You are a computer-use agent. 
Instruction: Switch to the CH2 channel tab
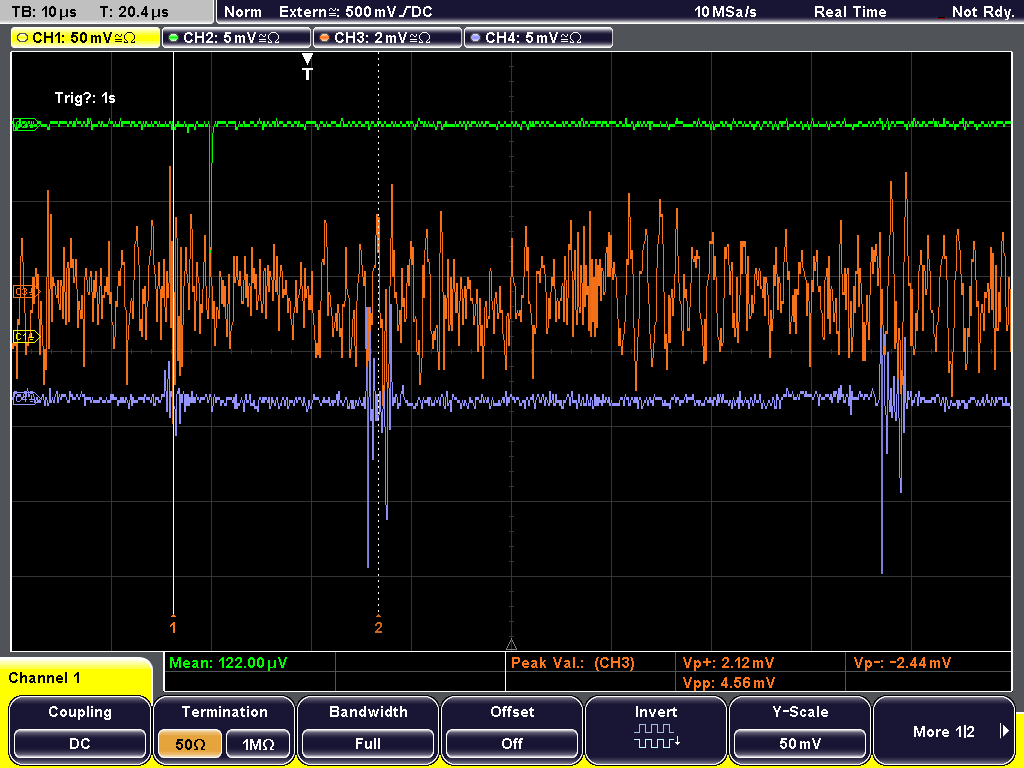[x=236, y=38]
